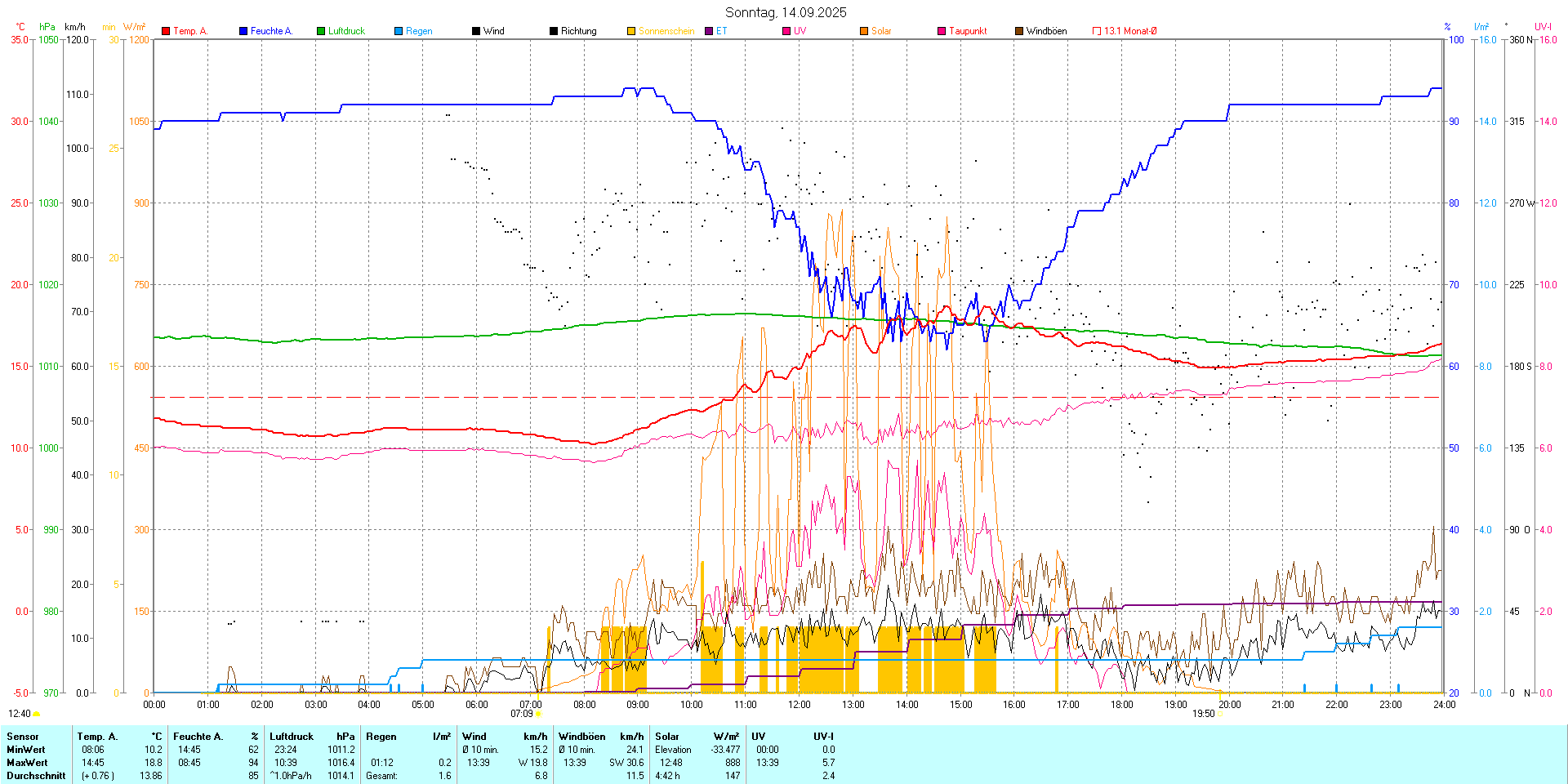Toggle the 13.1 Monat-Ø legend box

click(1097, 31)
